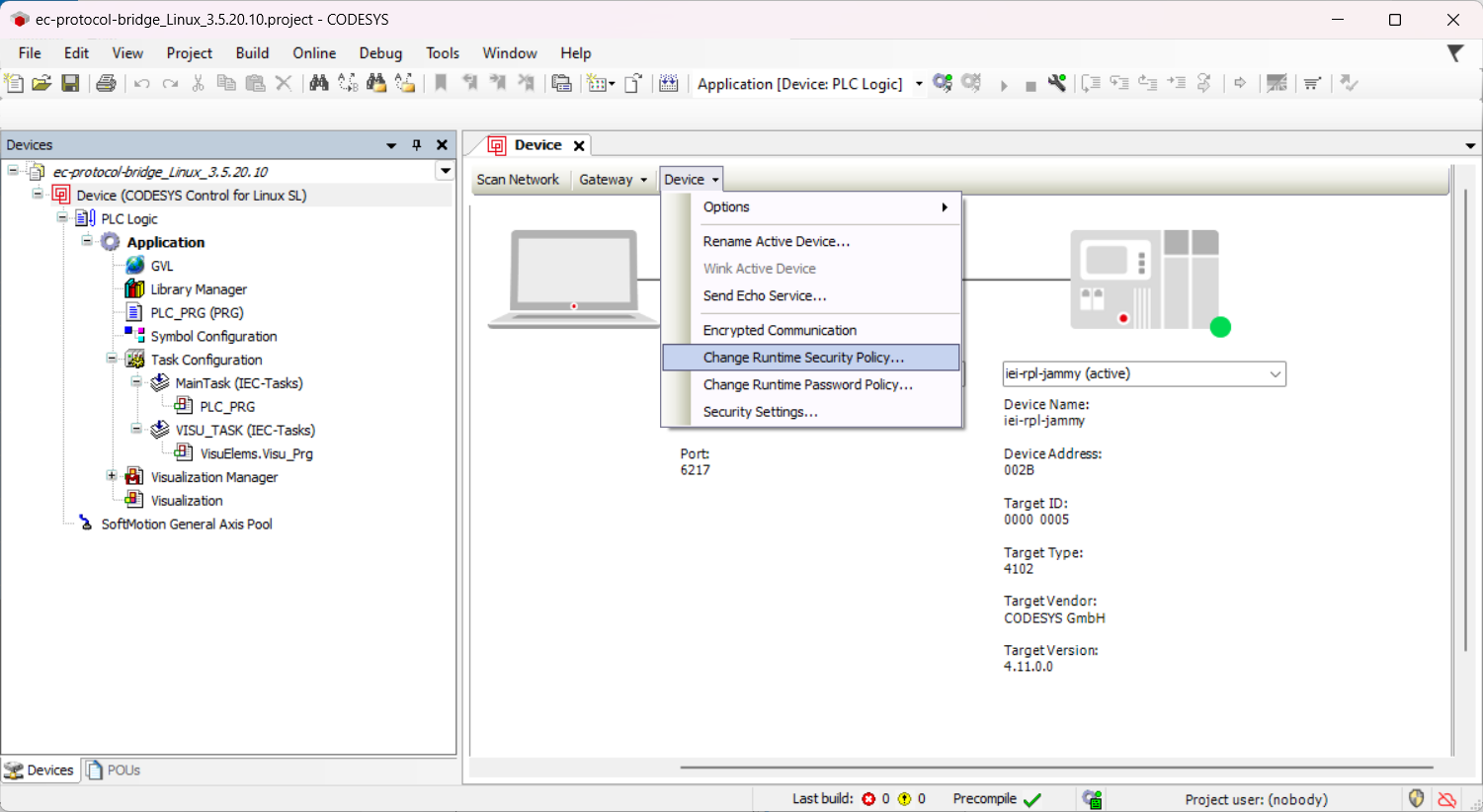1483x812 pixels.
Task: Close the Devices panel
Action: [442, 145]
